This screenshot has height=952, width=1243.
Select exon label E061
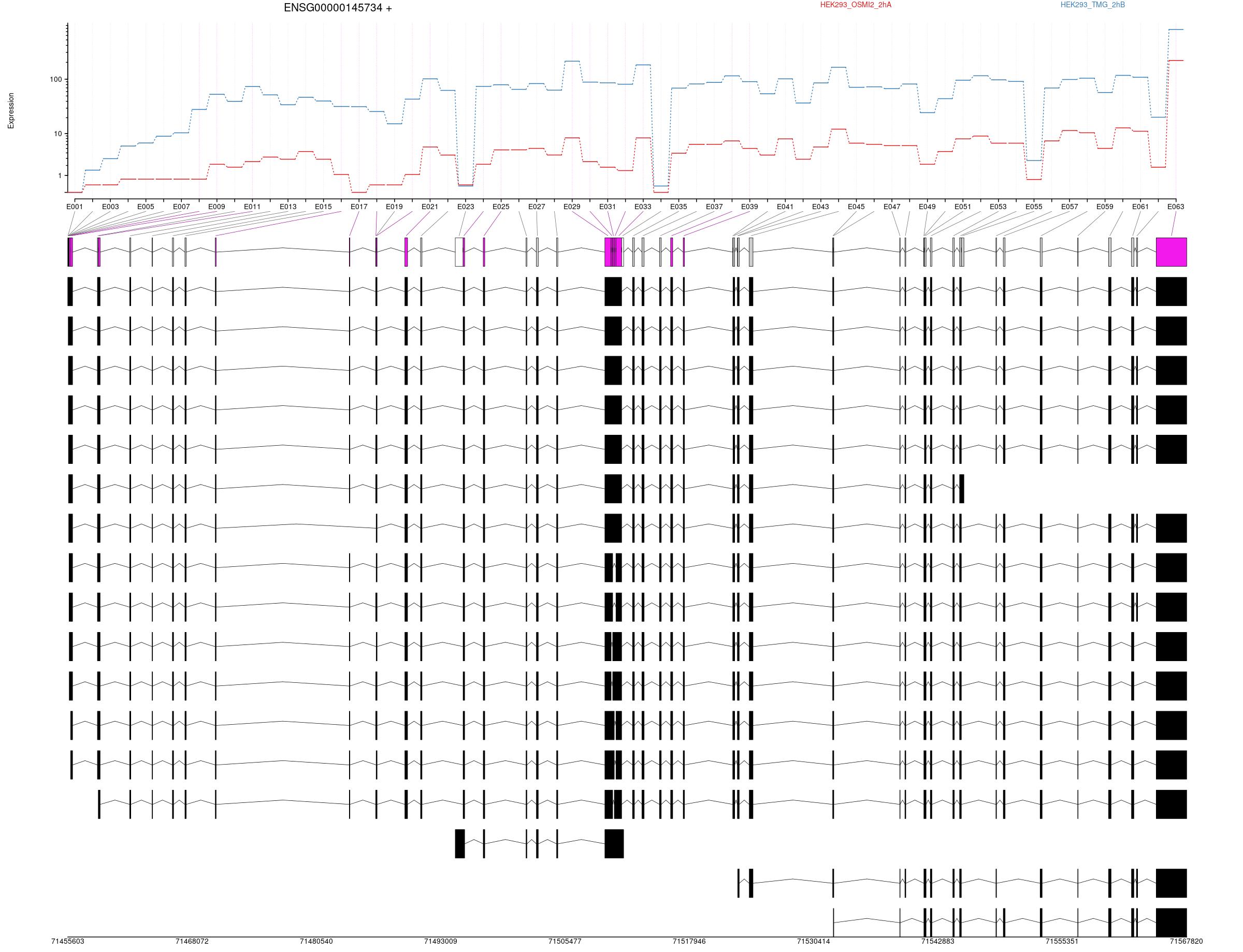point(1140,207)
